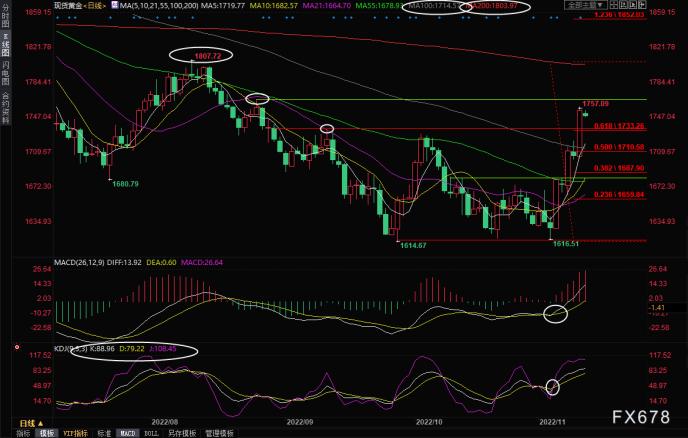Click the 另存模板 button
The width and height of the screenshot is (688, 438).
182,434
